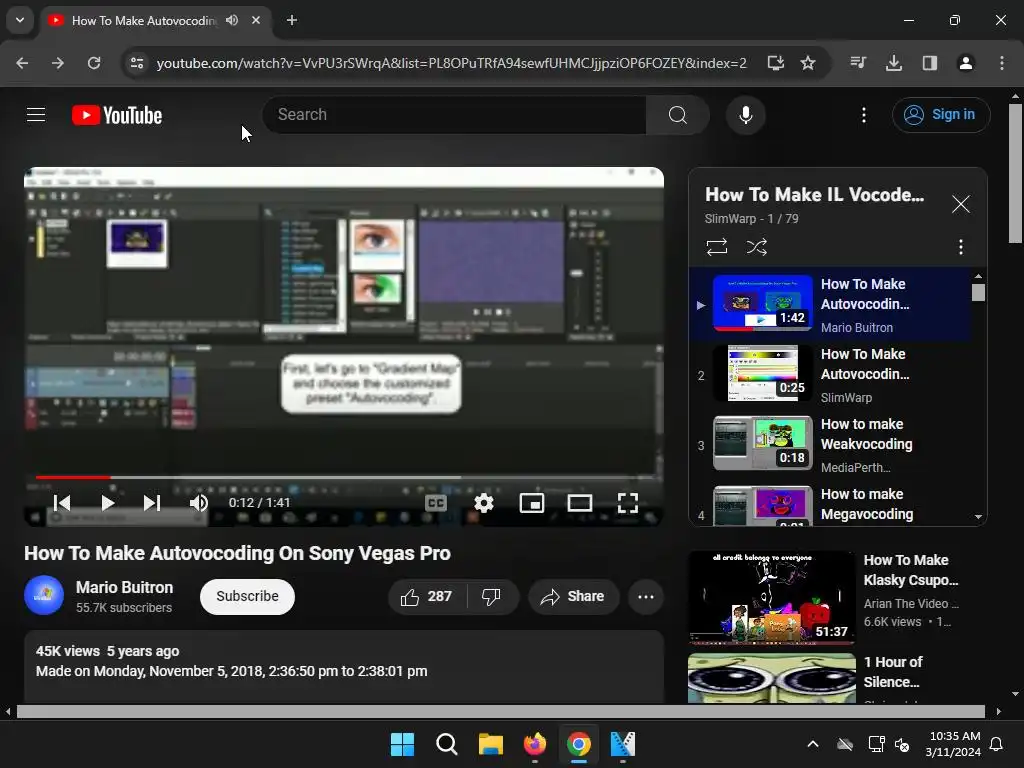The image size is (1024, 768).
Task: Open the Chrome profile icon
Action: click(965, 63)
